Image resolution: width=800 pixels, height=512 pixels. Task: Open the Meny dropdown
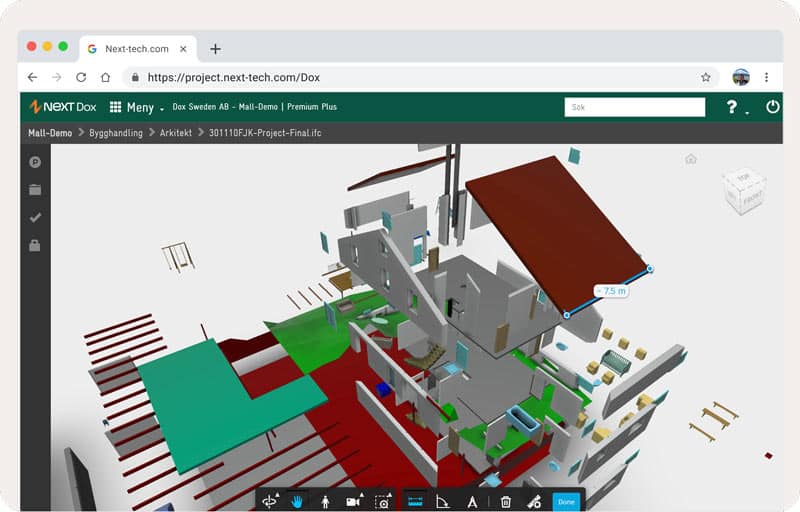pyautogui.click(x=137, y=107)
